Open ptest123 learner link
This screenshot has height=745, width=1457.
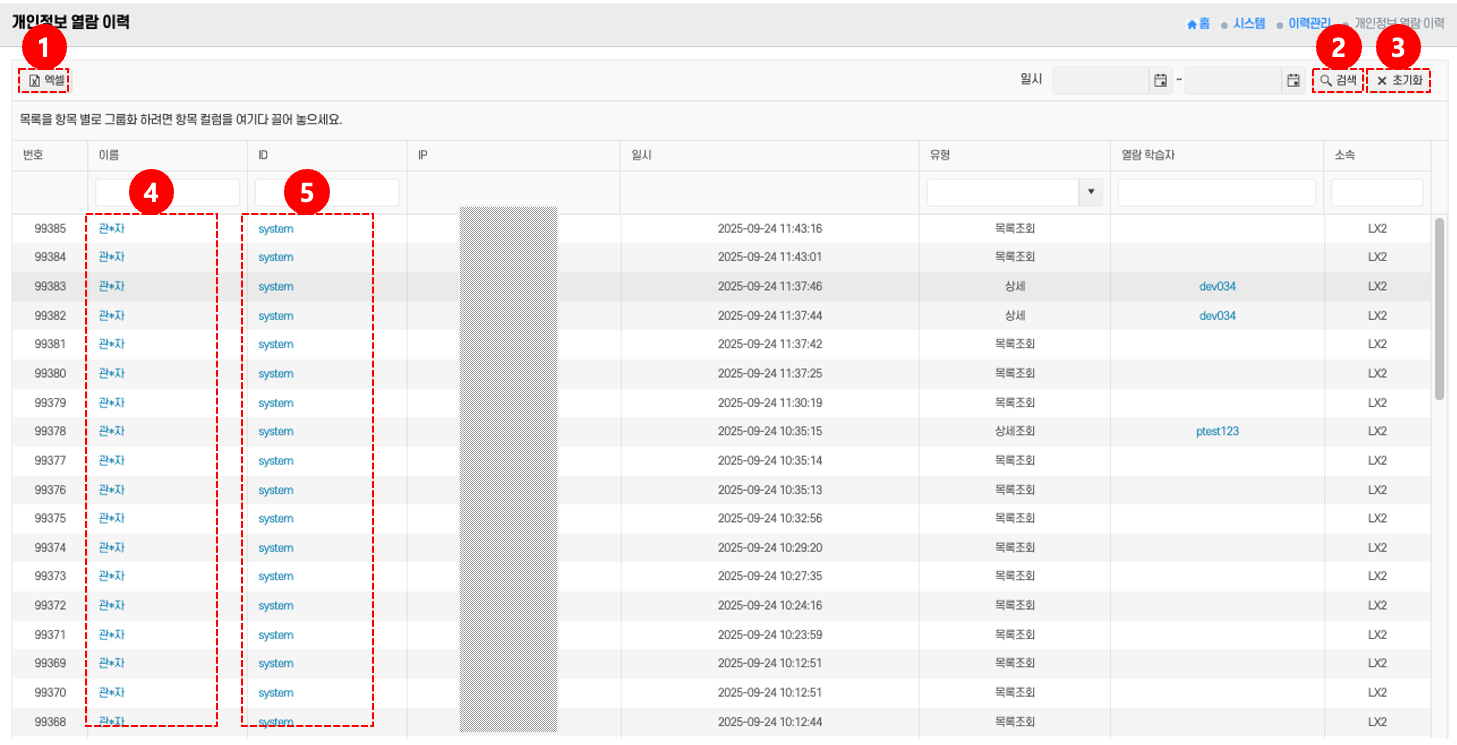1217,432
